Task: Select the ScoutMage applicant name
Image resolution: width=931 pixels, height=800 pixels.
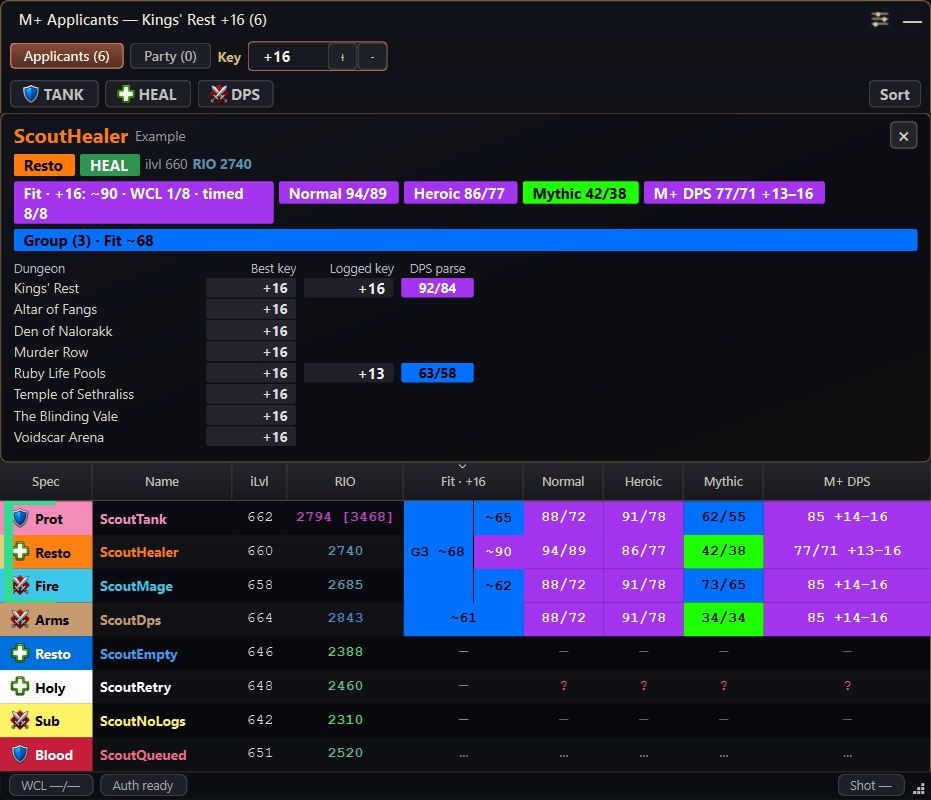Action: pos(136,586)
